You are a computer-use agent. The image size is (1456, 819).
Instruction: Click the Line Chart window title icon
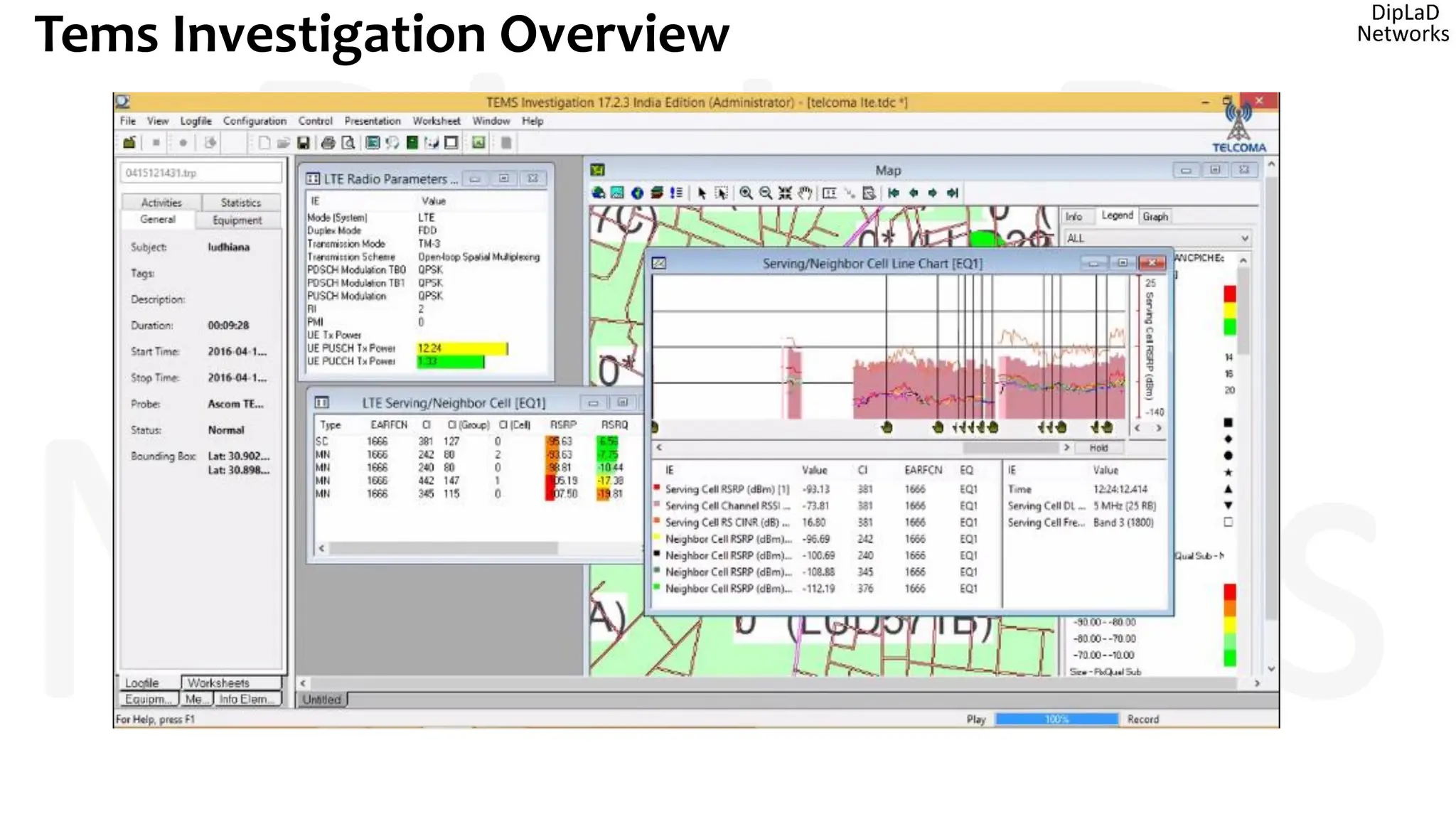[x=659, y=263]
